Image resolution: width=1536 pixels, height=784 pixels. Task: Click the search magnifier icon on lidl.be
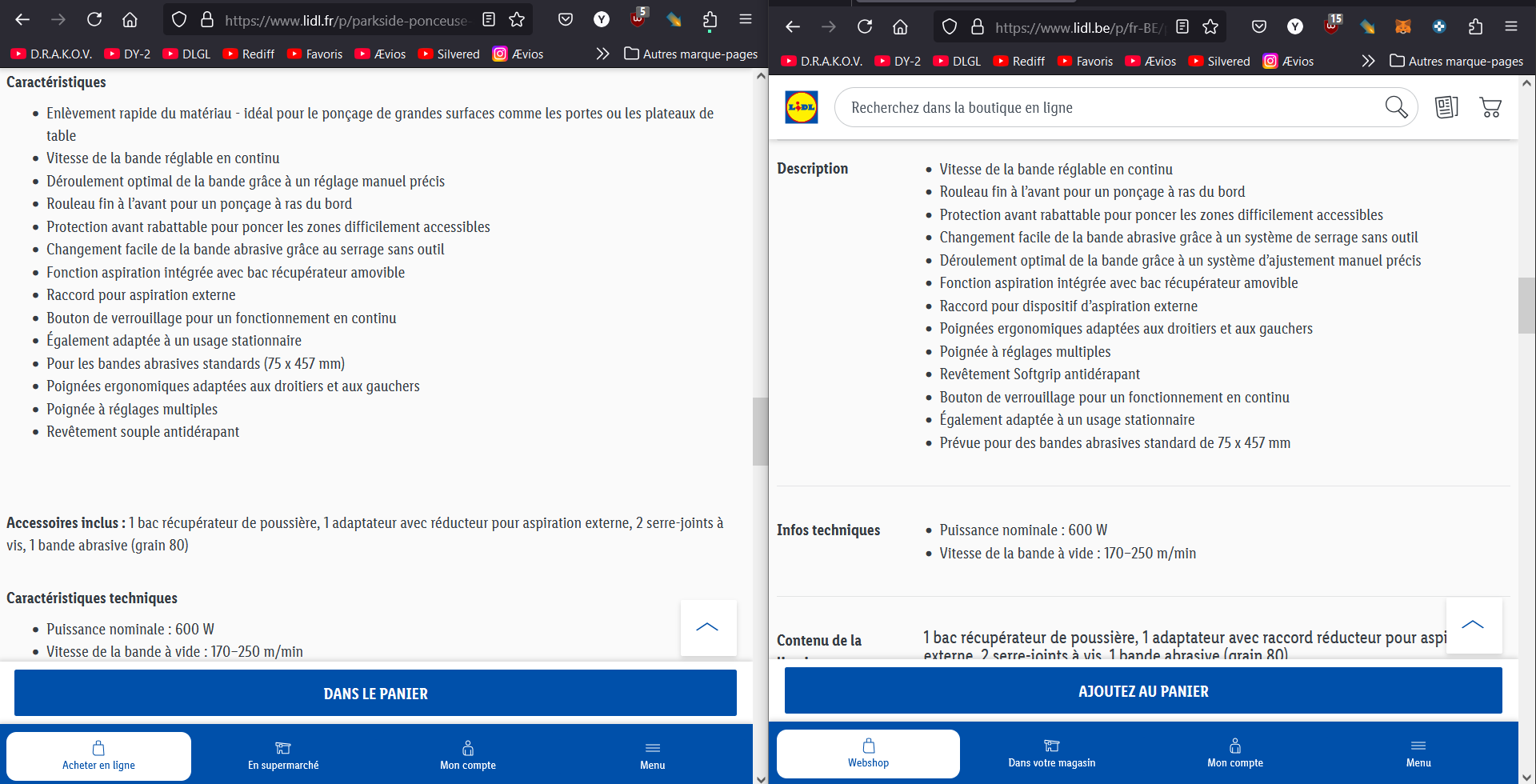(1396, 107)
